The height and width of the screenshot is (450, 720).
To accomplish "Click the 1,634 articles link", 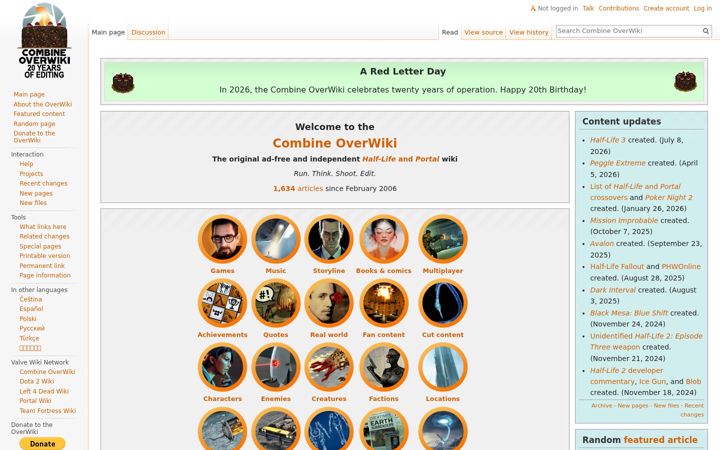I will (x=298, y=188).
